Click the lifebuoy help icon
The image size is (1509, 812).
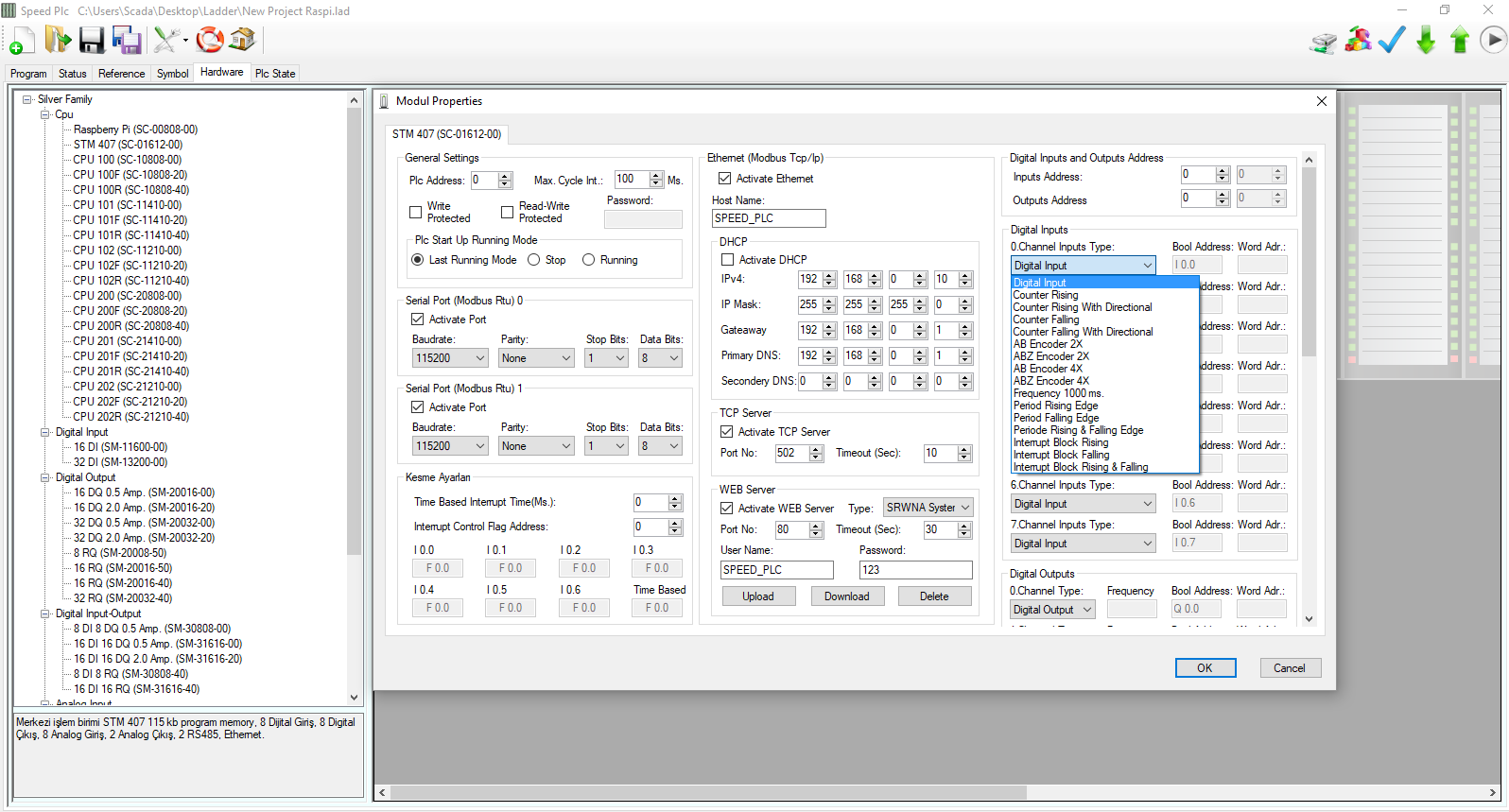click(210, 40)
